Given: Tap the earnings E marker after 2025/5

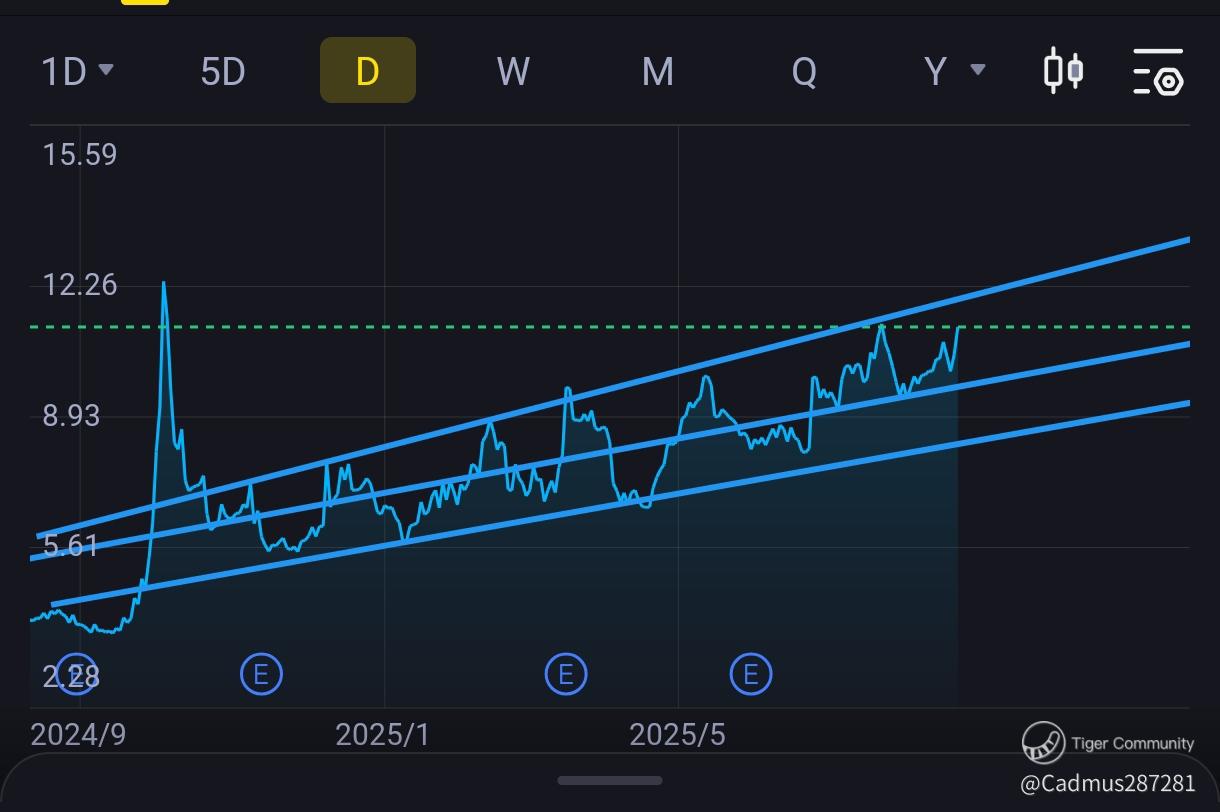Looking at the screenshot, I should [x=750, y=674].
